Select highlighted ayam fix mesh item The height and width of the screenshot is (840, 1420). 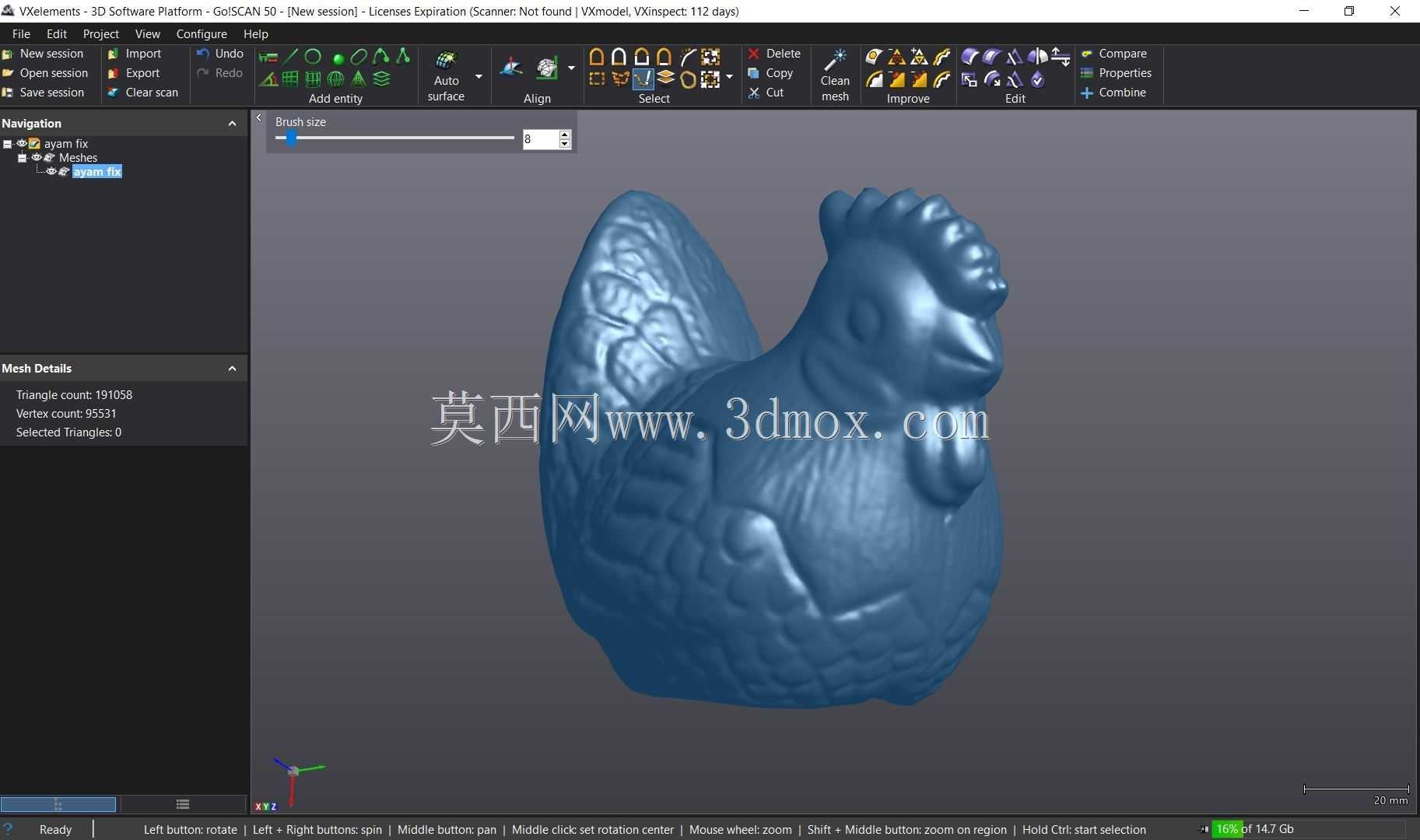[97, 172]
